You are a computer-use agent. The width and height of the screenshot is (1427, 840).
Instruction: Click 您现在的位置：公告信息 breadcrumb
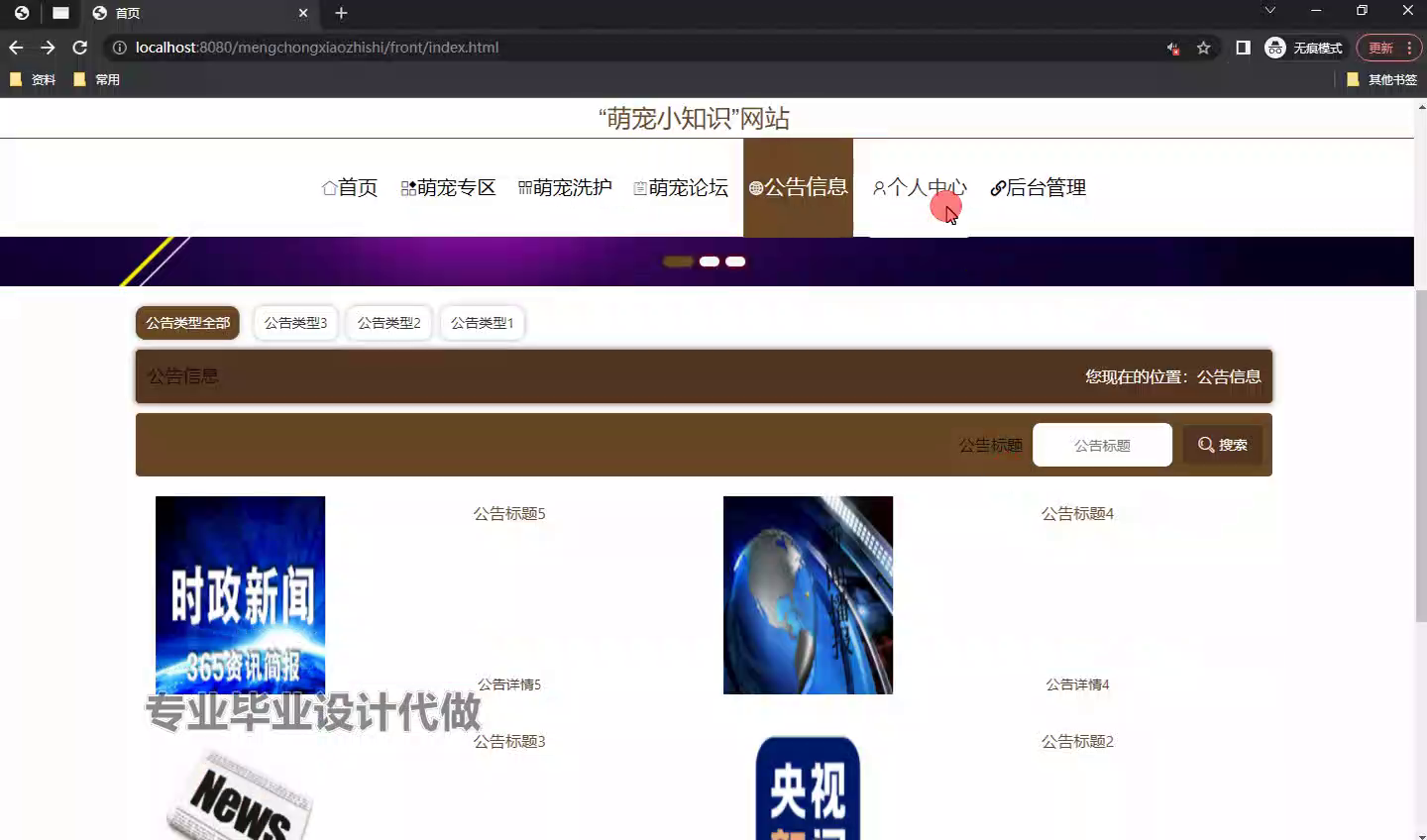1172,376
